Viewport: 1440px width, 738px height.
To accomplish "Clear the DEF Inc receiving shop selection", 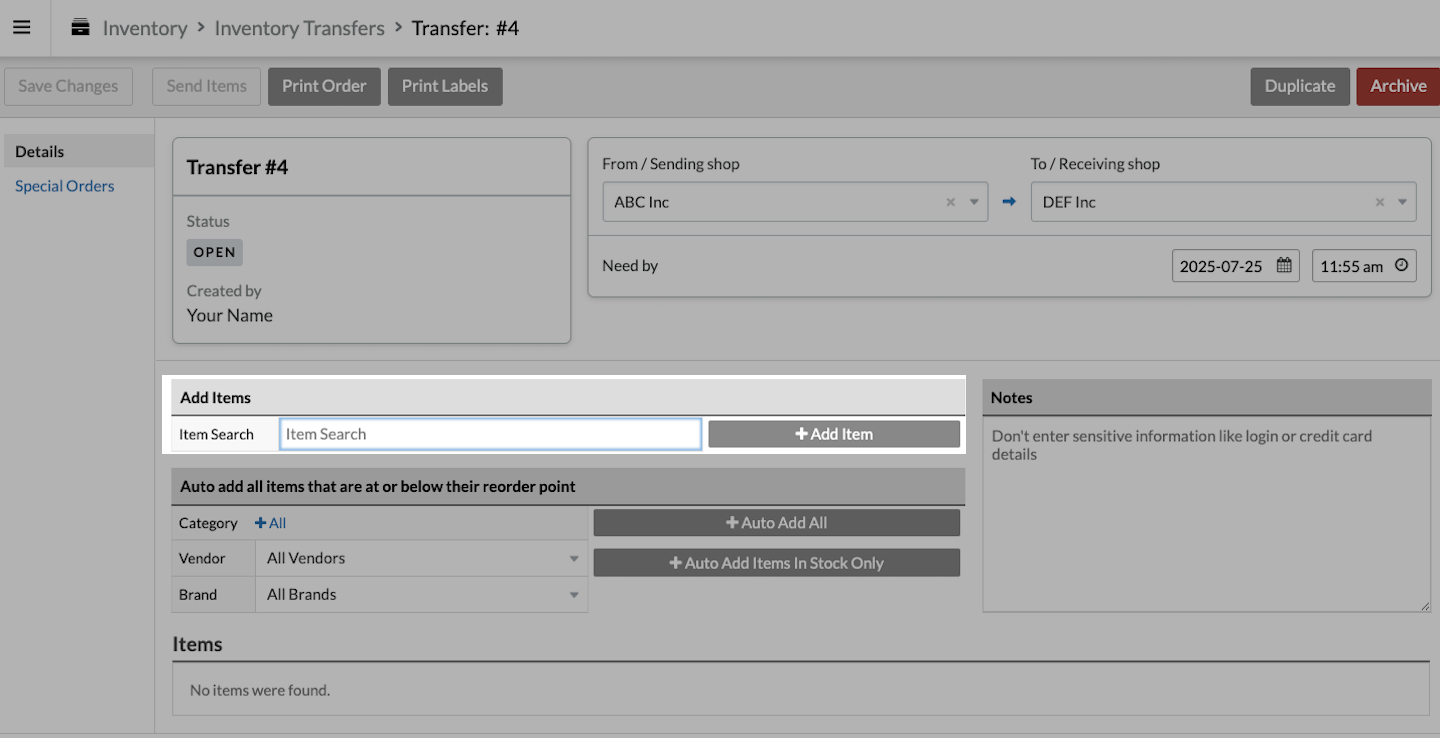I will [1379, 202].
